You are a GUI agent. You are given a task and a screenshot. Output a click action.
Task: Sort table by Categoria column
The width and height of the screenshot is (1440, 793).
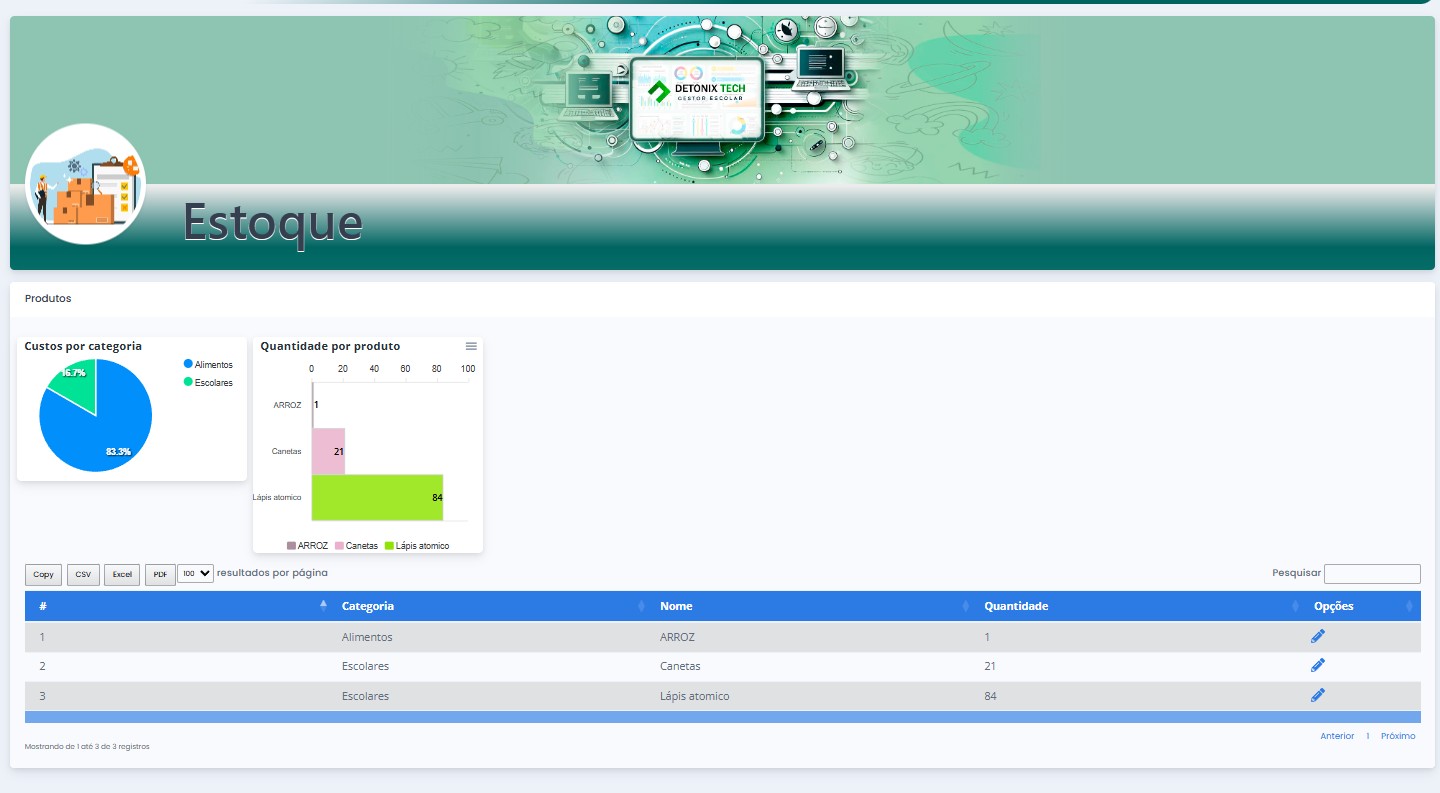tap(492, 606)
